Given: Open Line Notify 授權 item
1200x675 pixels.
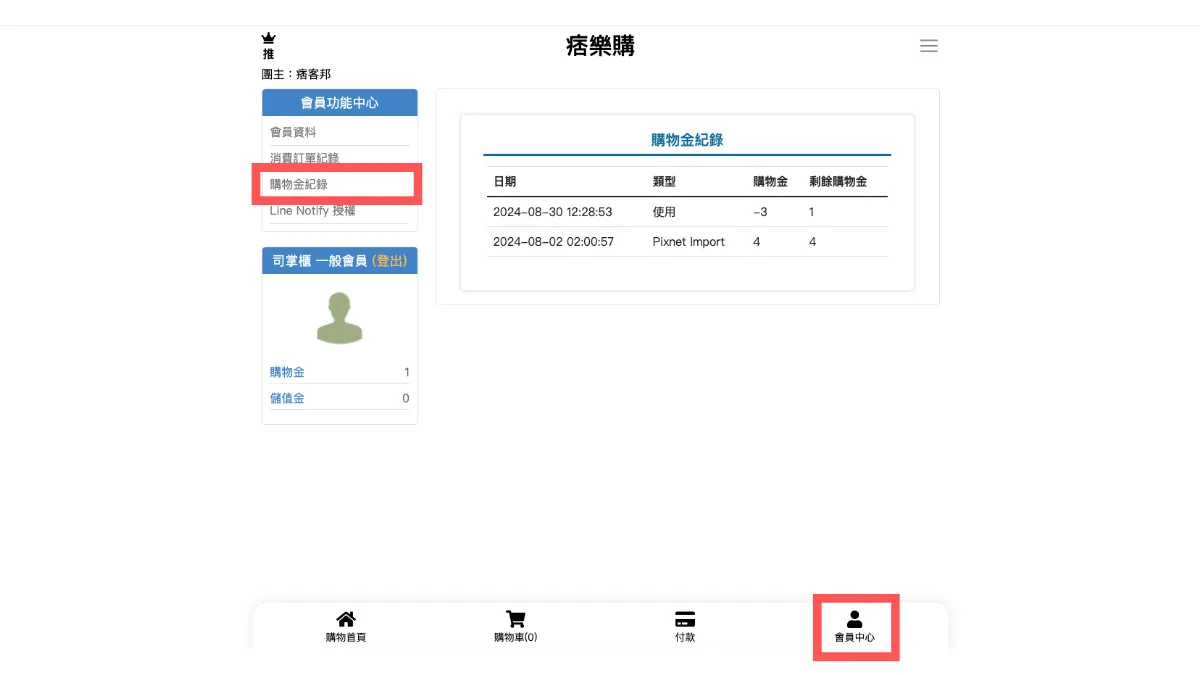Looking at the screenshot, I should click(x=313, y=210).
